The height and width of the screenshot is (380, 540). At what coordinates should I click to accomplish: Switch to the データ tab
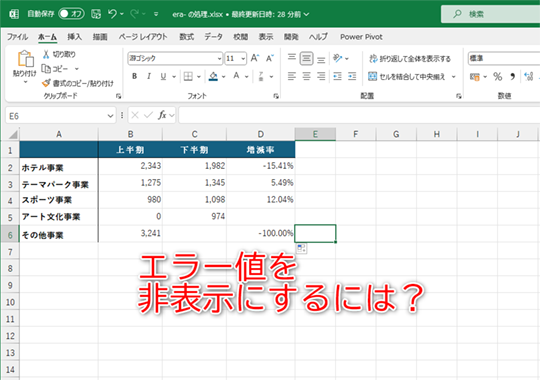point(214,37)
